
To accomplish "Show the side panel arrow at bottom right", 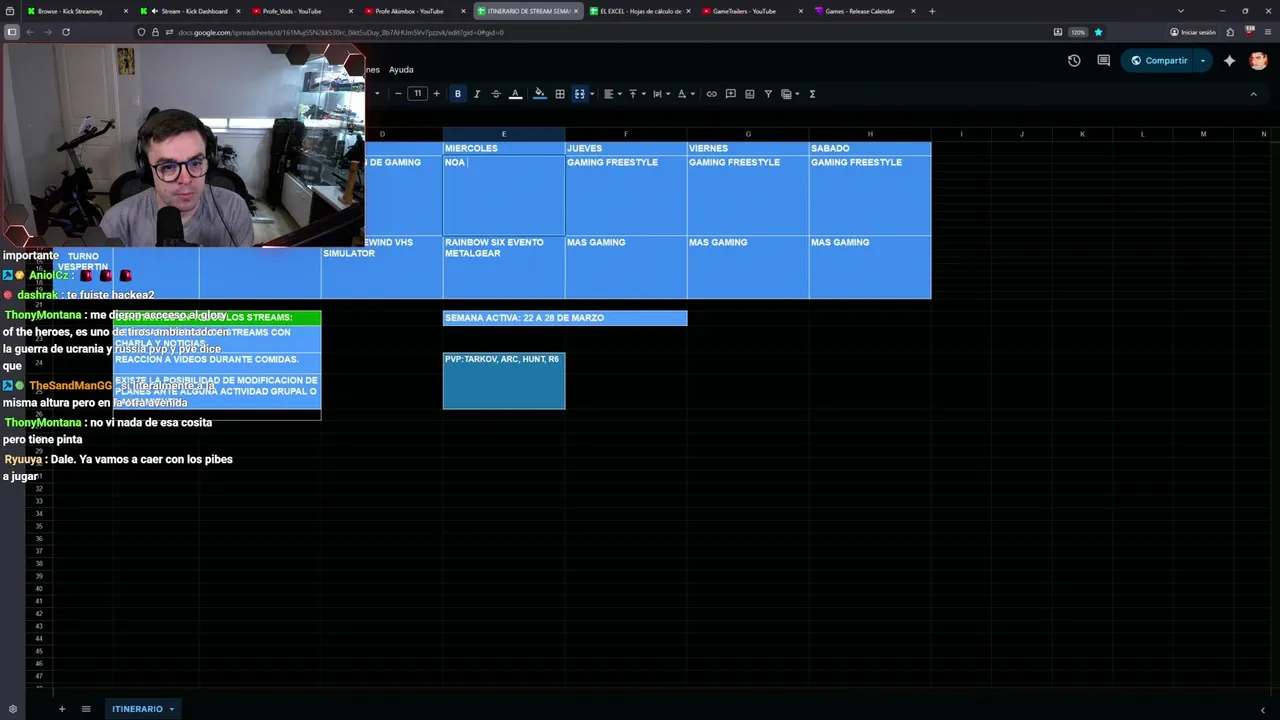I will pyautogui.click(x=1262, y=709).
